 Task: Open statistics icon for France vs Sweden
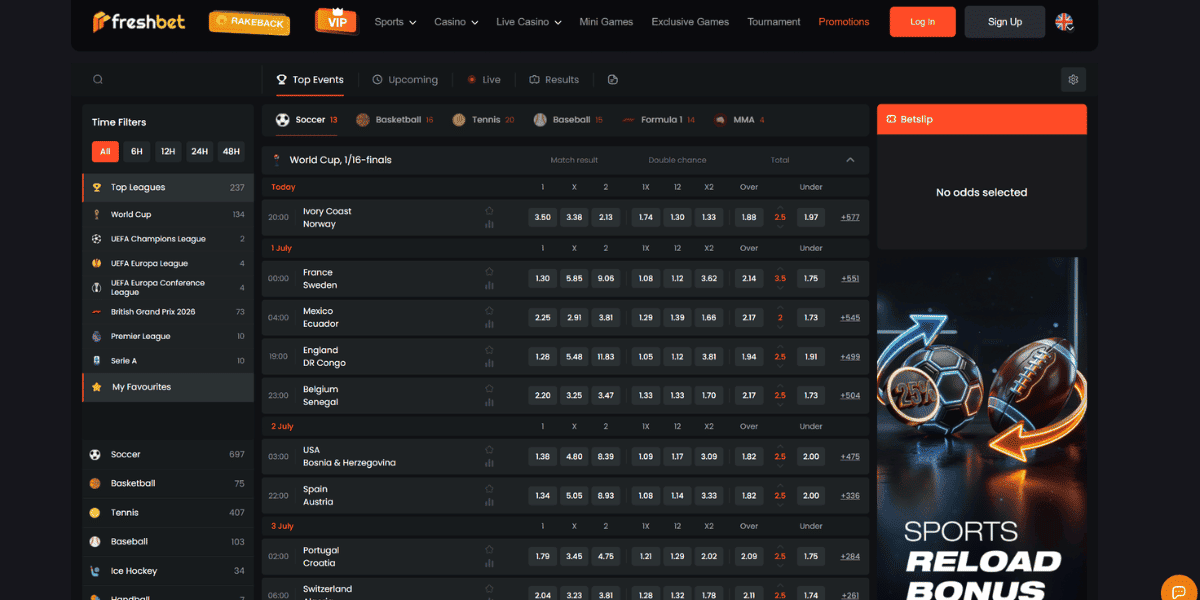(489, 285)
